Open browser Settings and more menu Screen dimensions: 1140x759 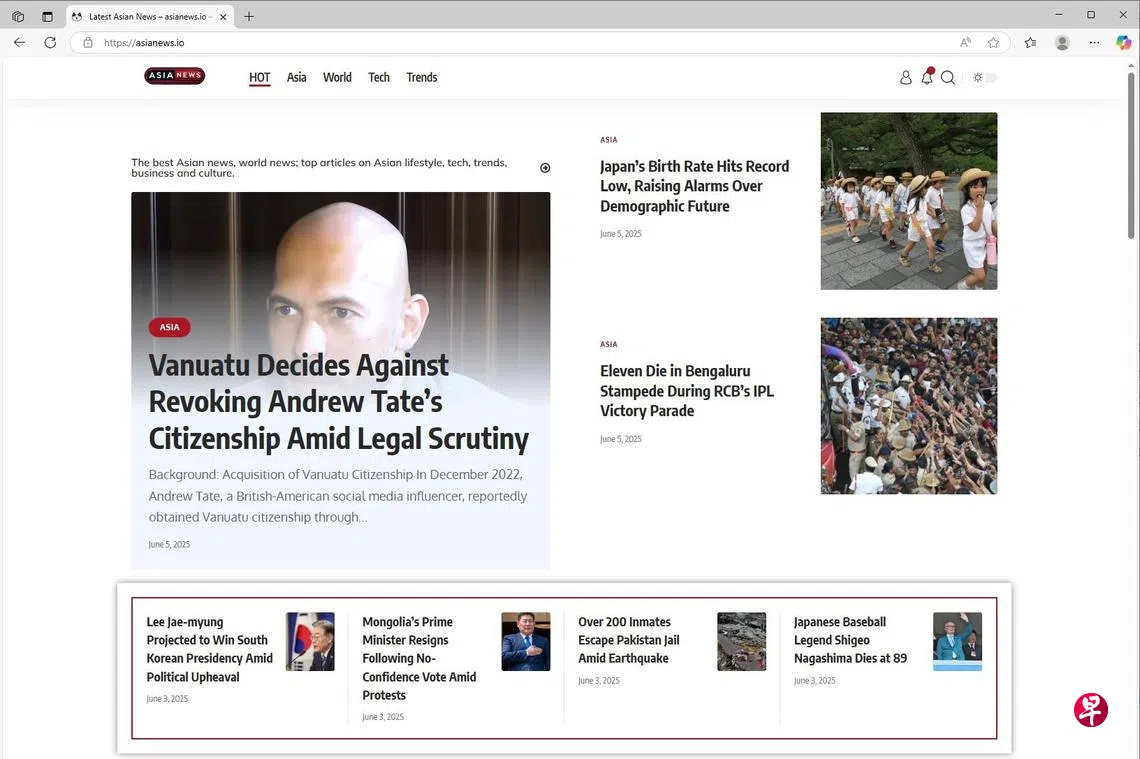coord(1094,43)
